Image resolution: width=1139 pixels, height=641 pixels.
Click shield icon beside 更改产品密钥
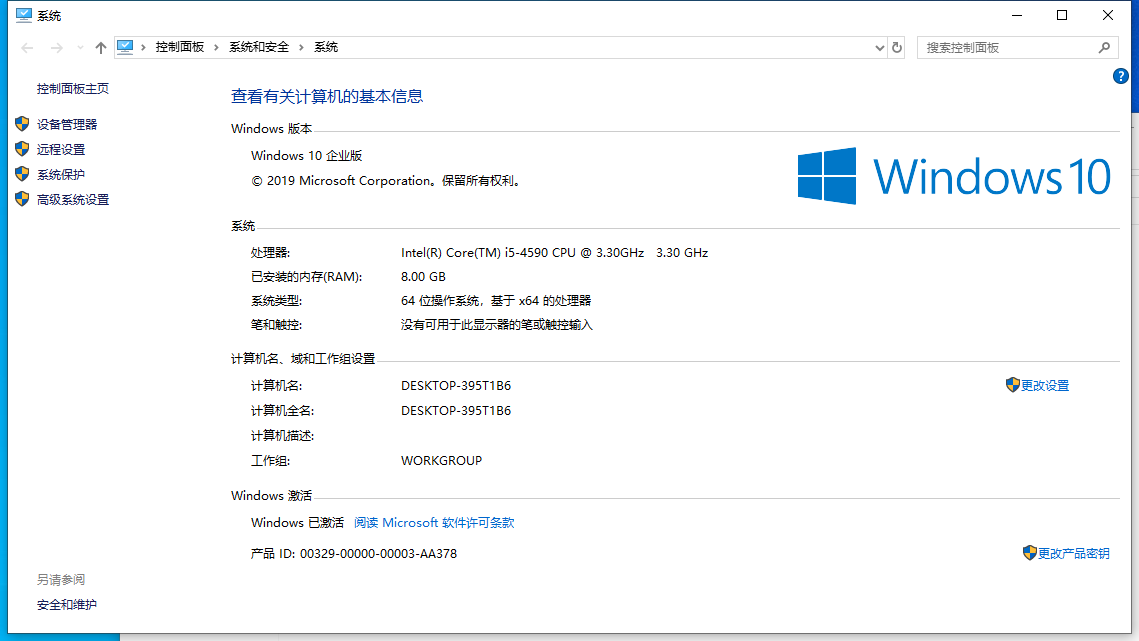click(1029, 553)
